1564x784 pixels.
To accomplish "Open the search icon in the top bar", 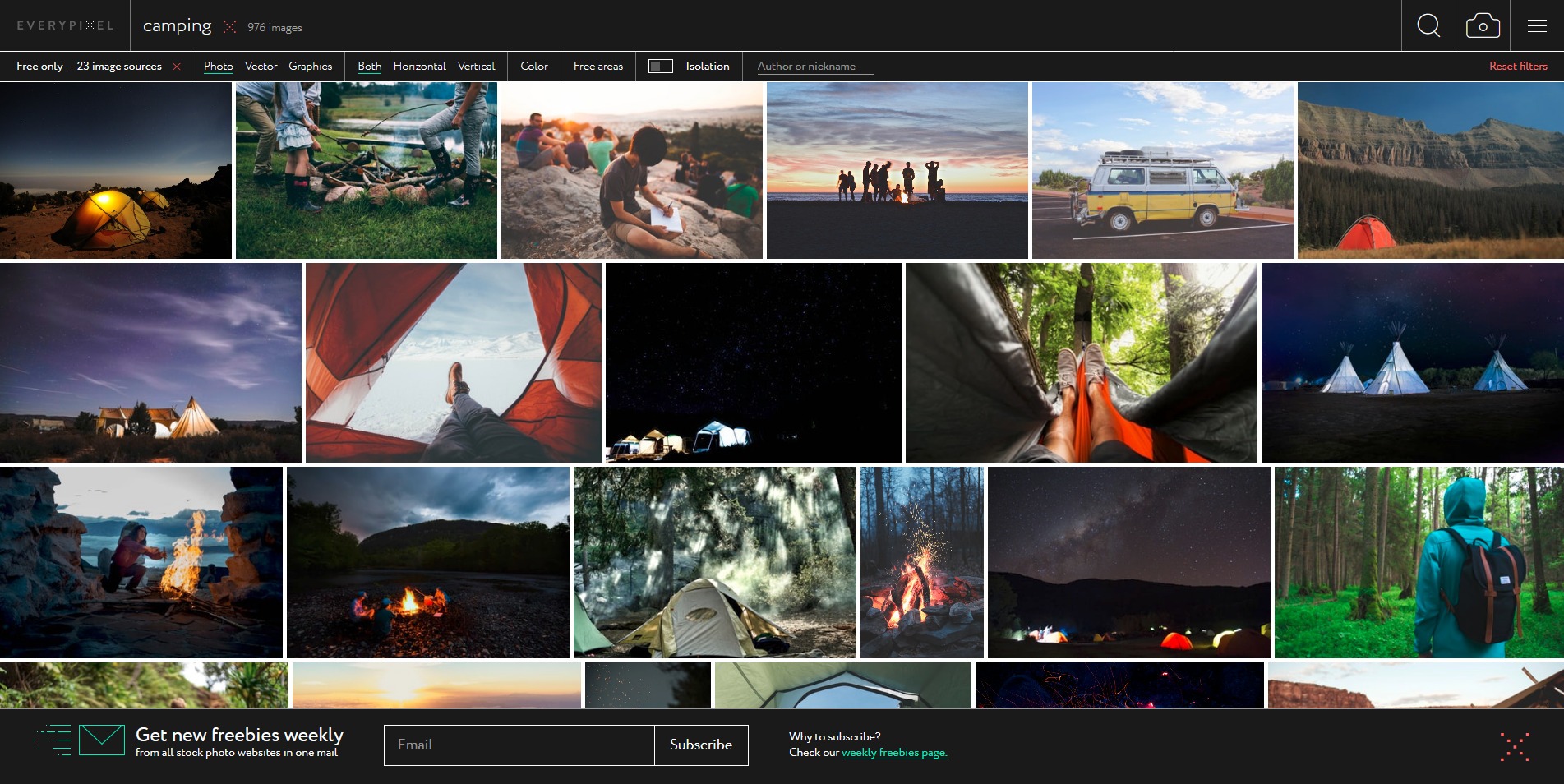I will 1429,25.
